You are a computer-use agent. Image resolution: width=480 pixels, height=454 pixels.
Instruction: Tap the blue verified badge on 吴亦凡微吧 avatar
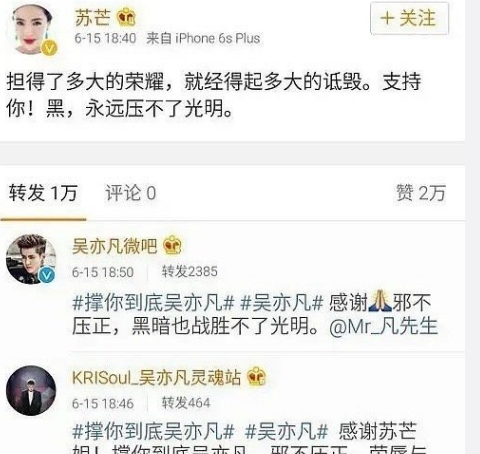[47, 275]
